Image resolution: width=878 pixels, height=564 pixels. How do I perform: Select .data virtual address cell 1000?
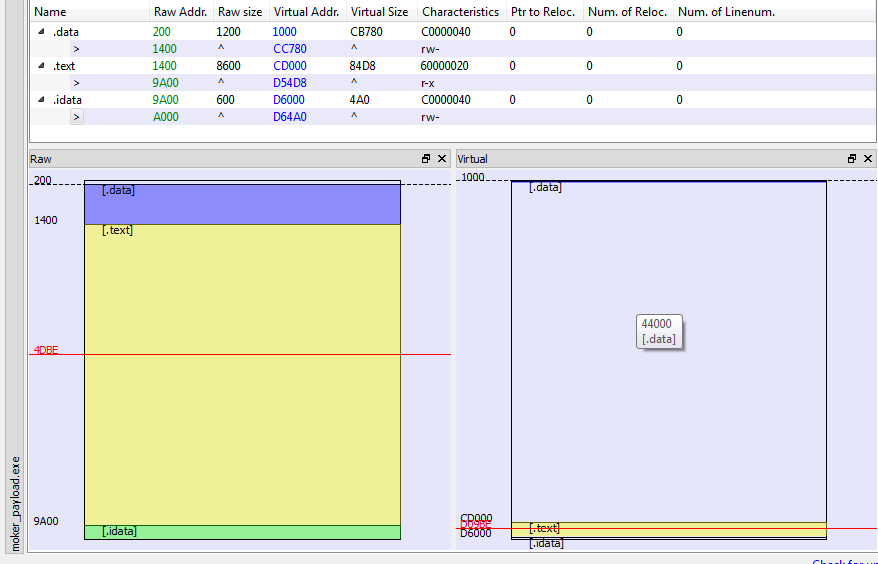(285, 32)
